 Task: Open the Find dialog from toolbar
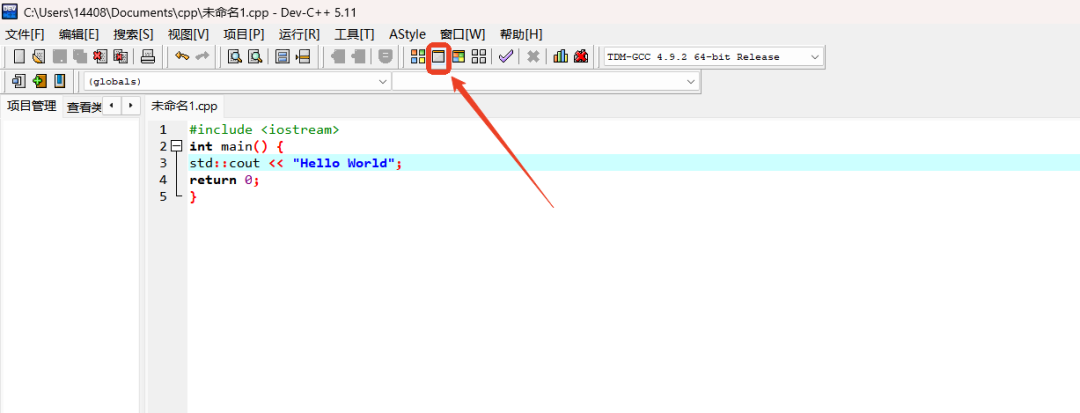[236, 56]
